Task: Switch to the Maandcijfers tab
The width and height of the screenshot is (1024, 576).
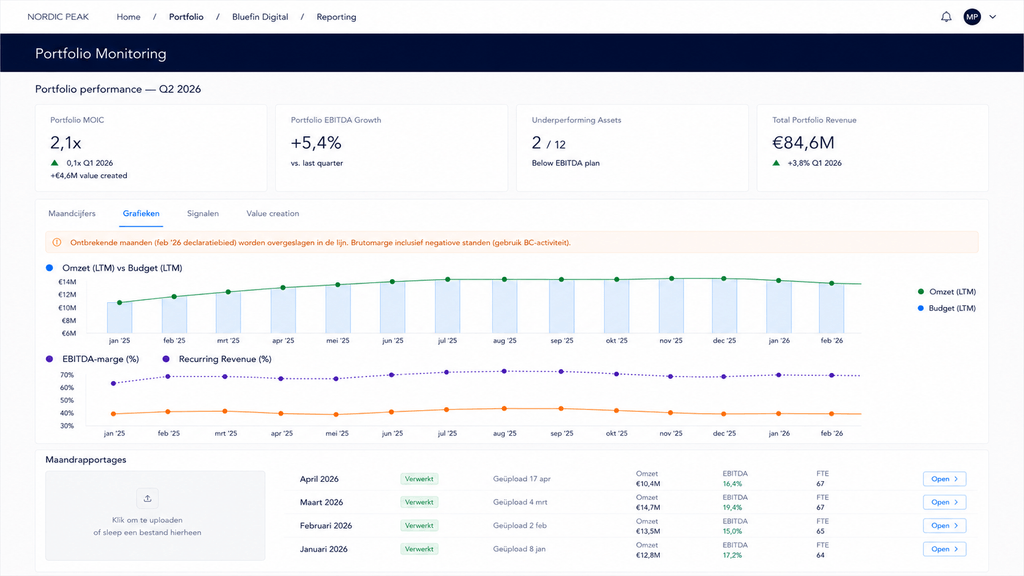Action: point(72,214)
